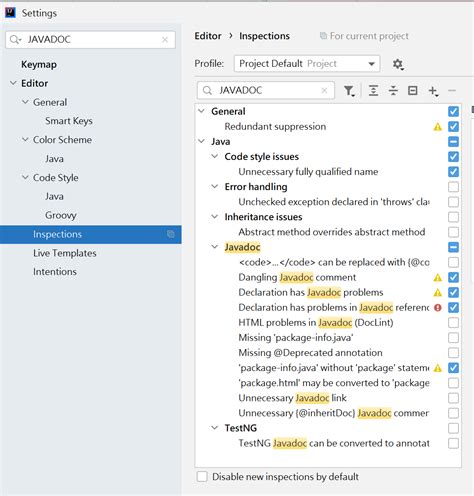Collapse the Javadoc inspections group
Screen dimensions: 474x496
pos(215,247)
